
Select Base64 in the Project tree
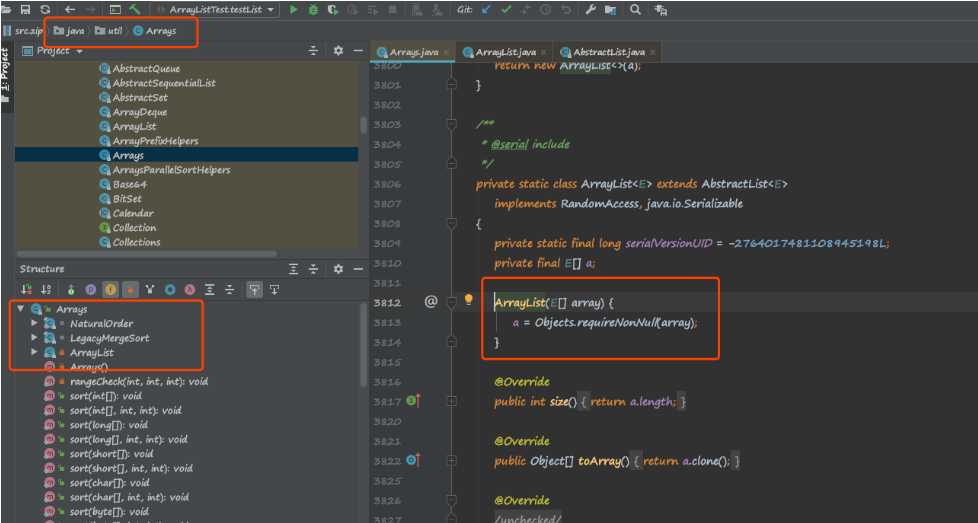click(130, 185)
